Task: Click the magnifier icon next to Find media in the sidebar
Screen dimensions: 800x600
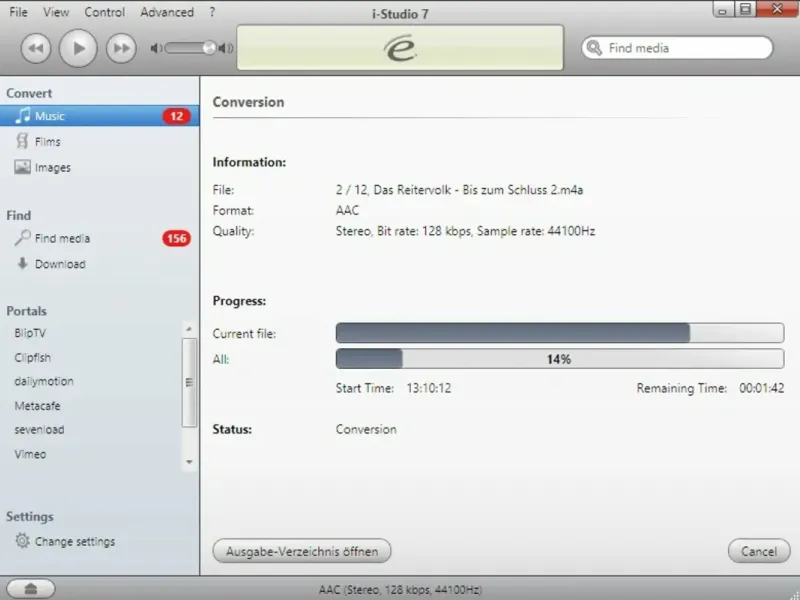Action: pyautogui.click(x=22, y=237)
